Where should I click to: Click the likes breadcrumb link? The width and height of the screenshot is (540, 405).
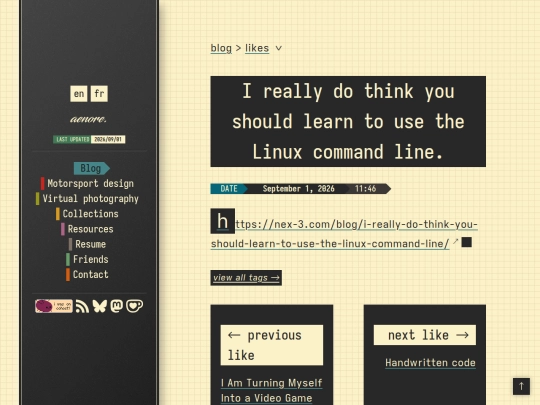(x=257, y=48)
